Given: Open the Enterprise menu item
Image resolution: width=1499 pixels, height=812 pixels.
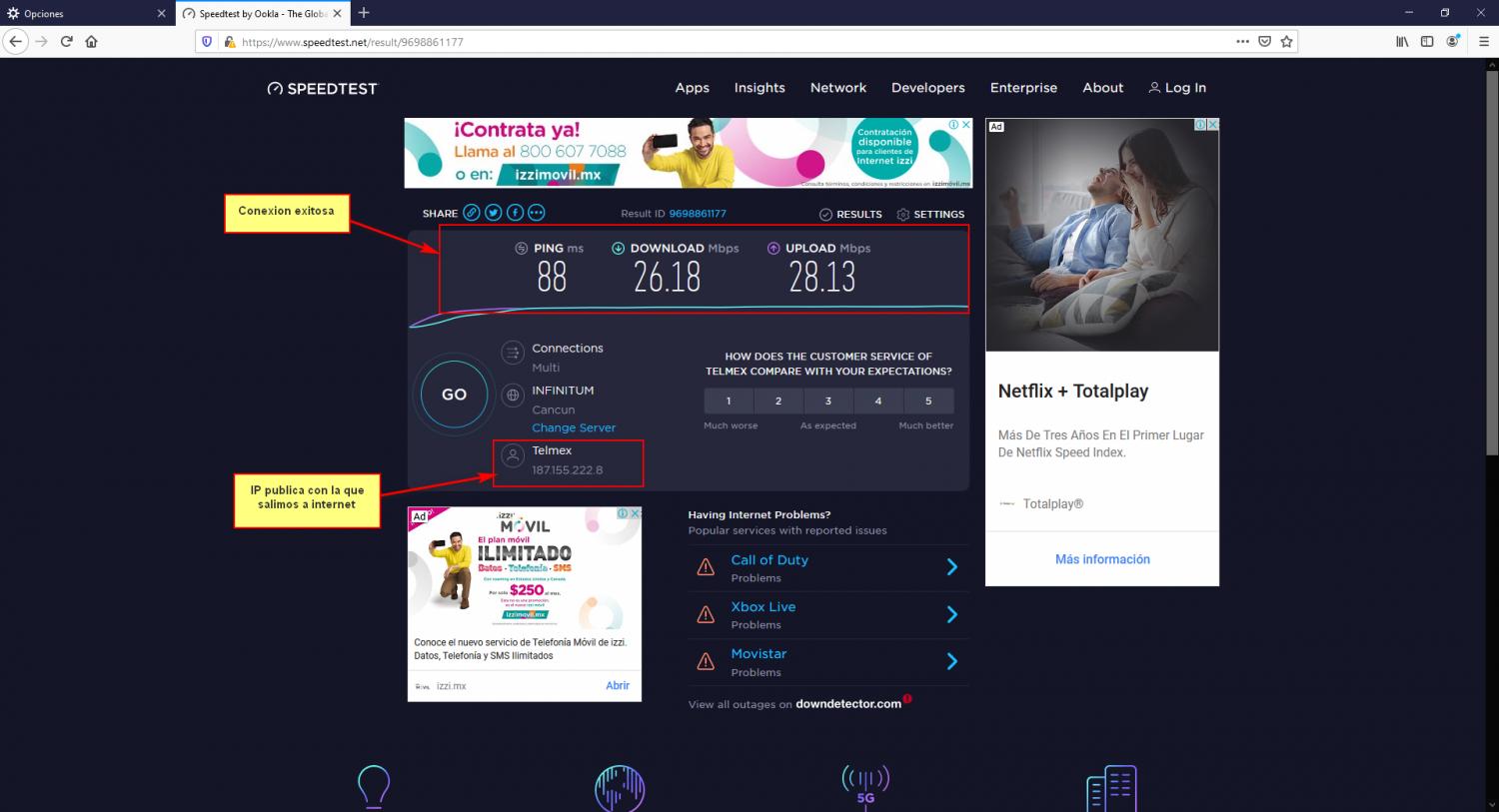Looking at the screenshot, I should 1023,88.
